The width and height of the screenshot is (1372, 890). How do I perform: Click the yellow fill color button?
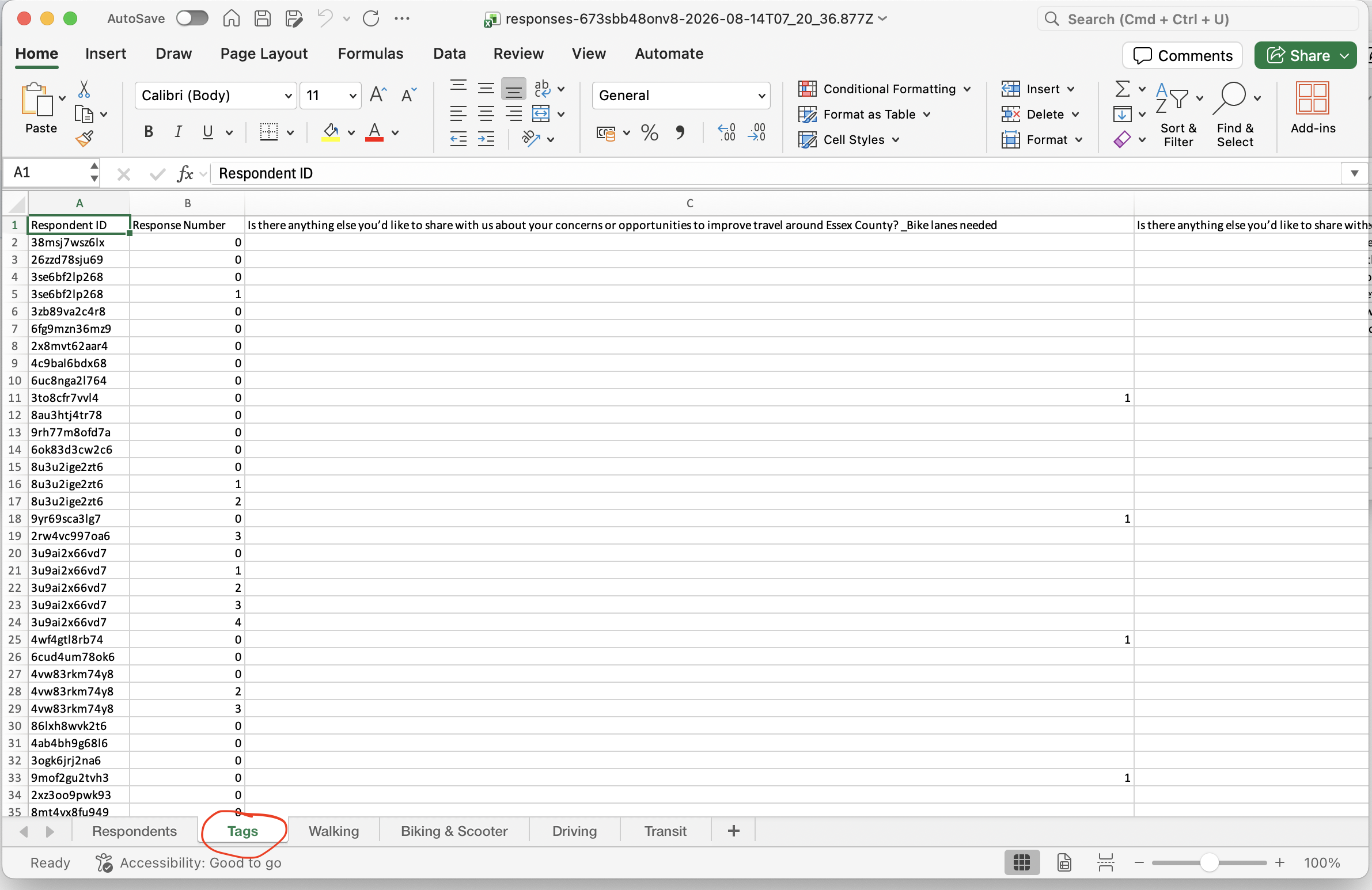330,132
